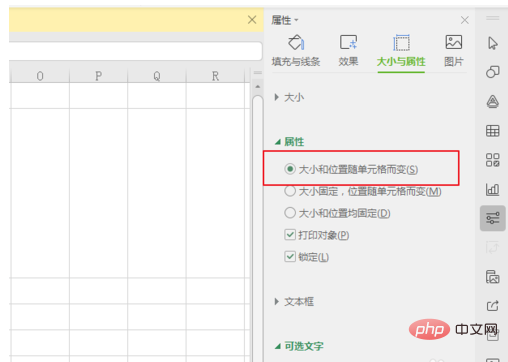Open the four-squares apps icon in sidebar
508x362 pixels.
(x=493, y=160)
